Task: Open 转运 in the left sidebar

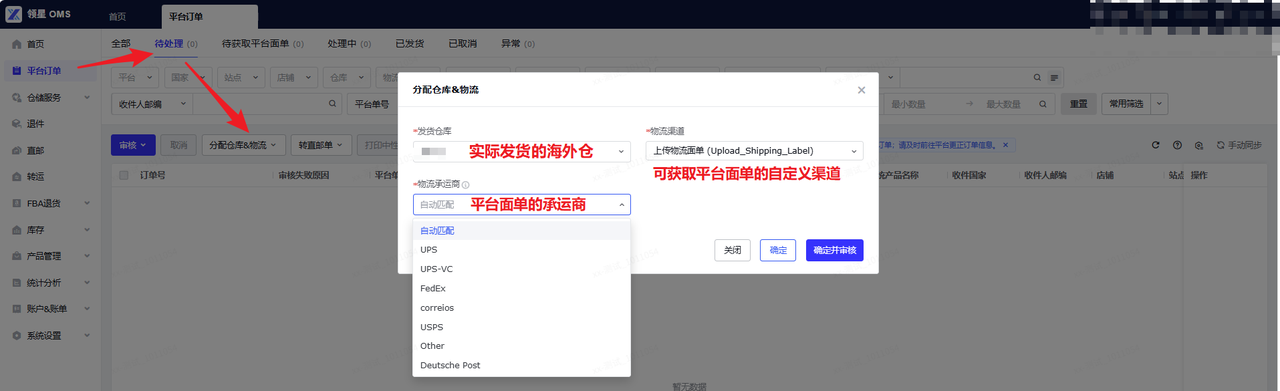Action: (35, 177)
